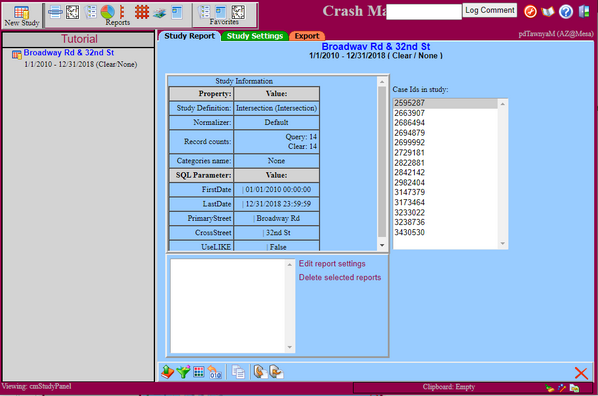Open the blue question mark help
The image size is (598, 396).
click(566, 11)
